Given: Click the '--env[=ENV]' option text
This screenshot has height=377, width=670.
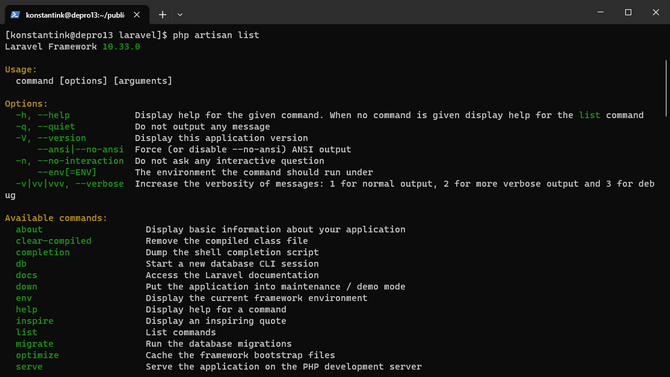Looking at the screenshot, I should point(67,172).
